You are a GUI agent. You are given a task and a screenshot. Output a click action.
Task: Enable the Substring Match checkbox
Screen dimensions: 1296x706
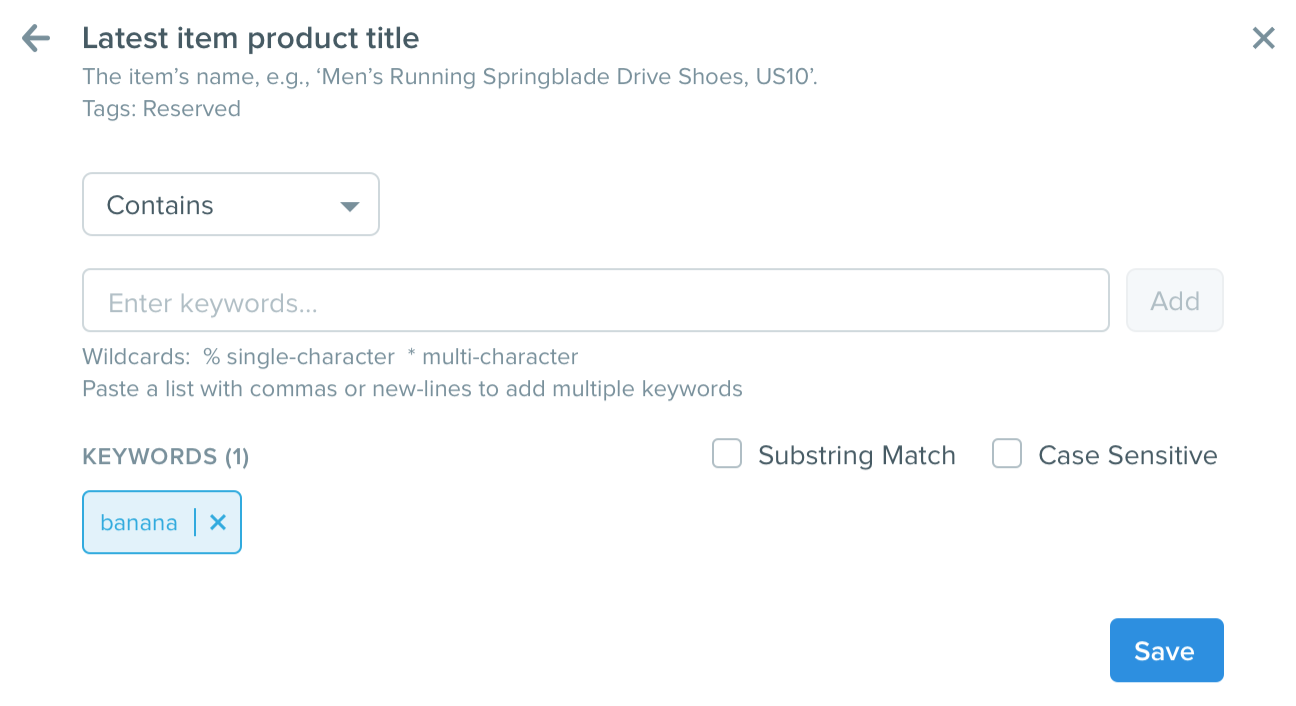pyautogui.click(x=727, y=454)
